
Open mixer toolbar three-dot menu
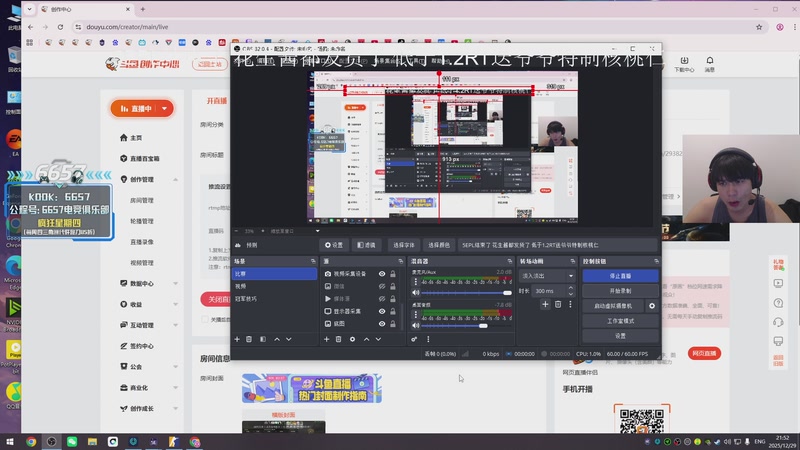428,339
